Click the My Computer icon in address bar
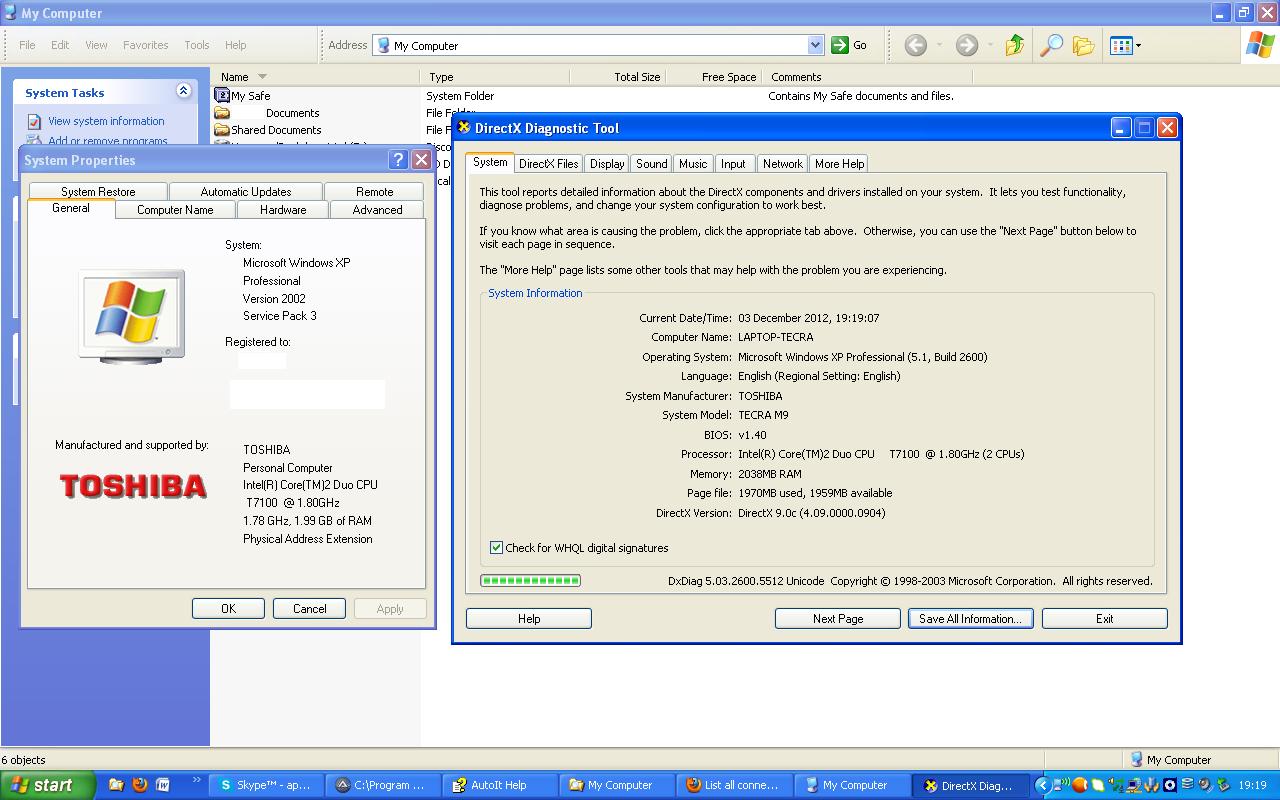 [384, 45]
